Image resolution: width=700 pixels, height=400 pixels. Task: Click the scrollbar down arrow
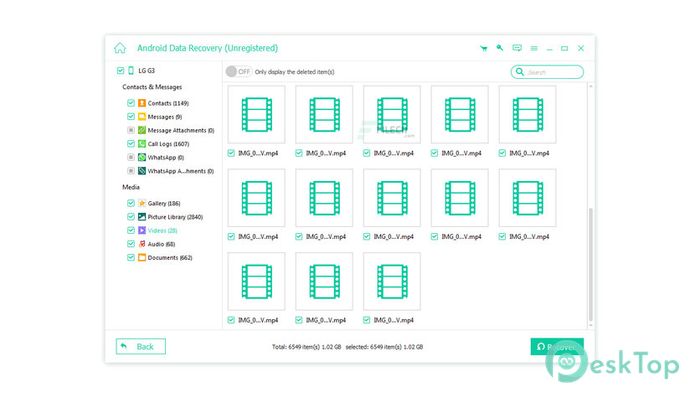591,325
